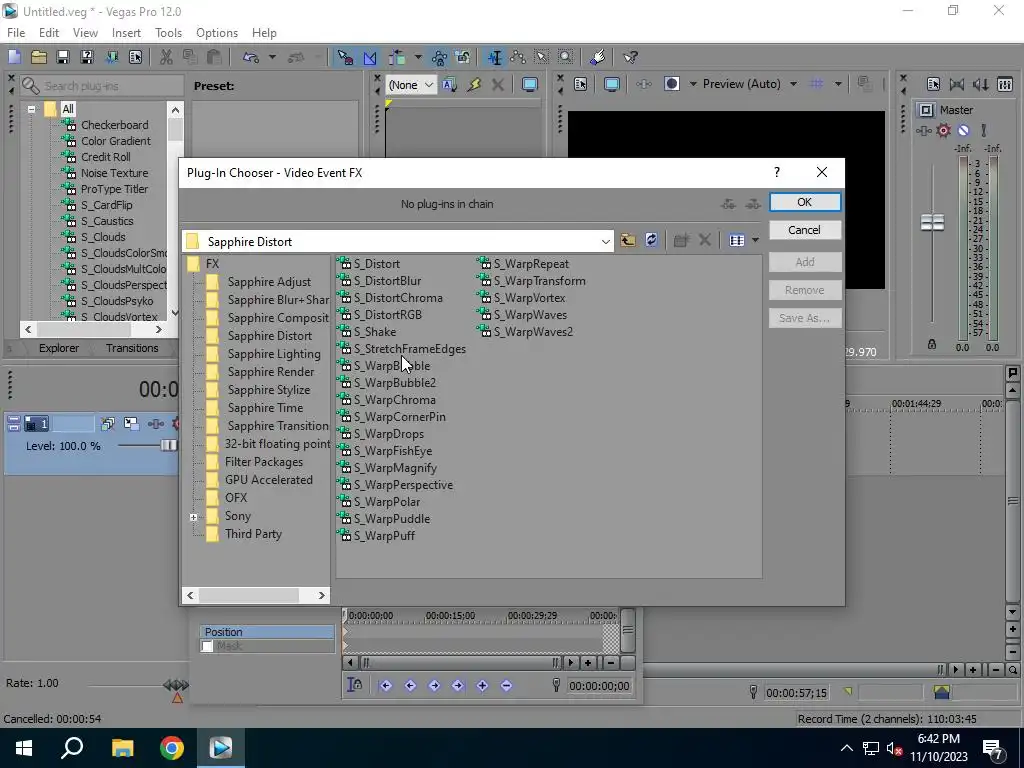Click the Search plug-ins field
This screenshot has height=768, width=1024.
[101, 86]
